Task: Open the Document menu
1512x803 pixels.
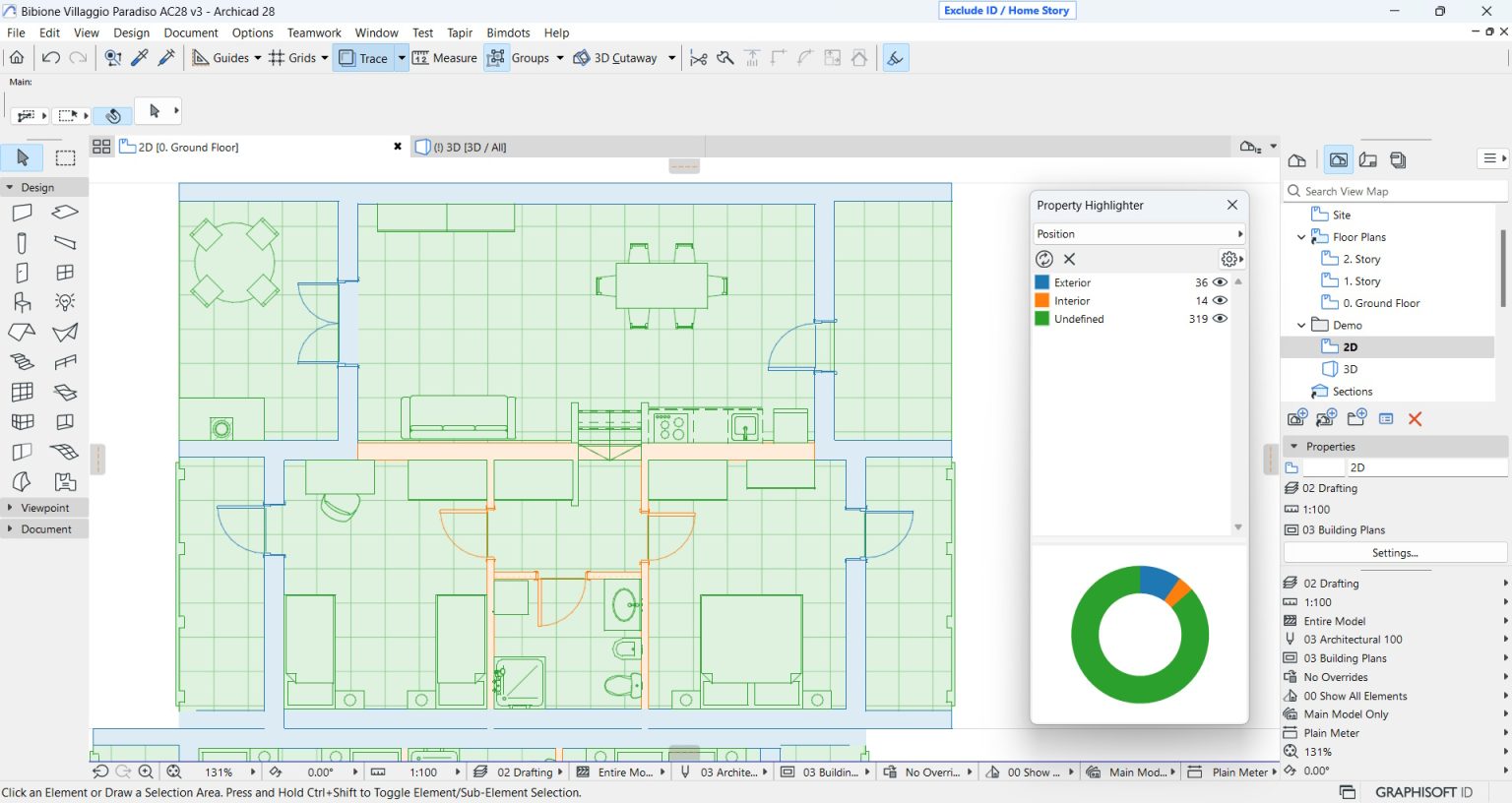Action: point(191,32)
